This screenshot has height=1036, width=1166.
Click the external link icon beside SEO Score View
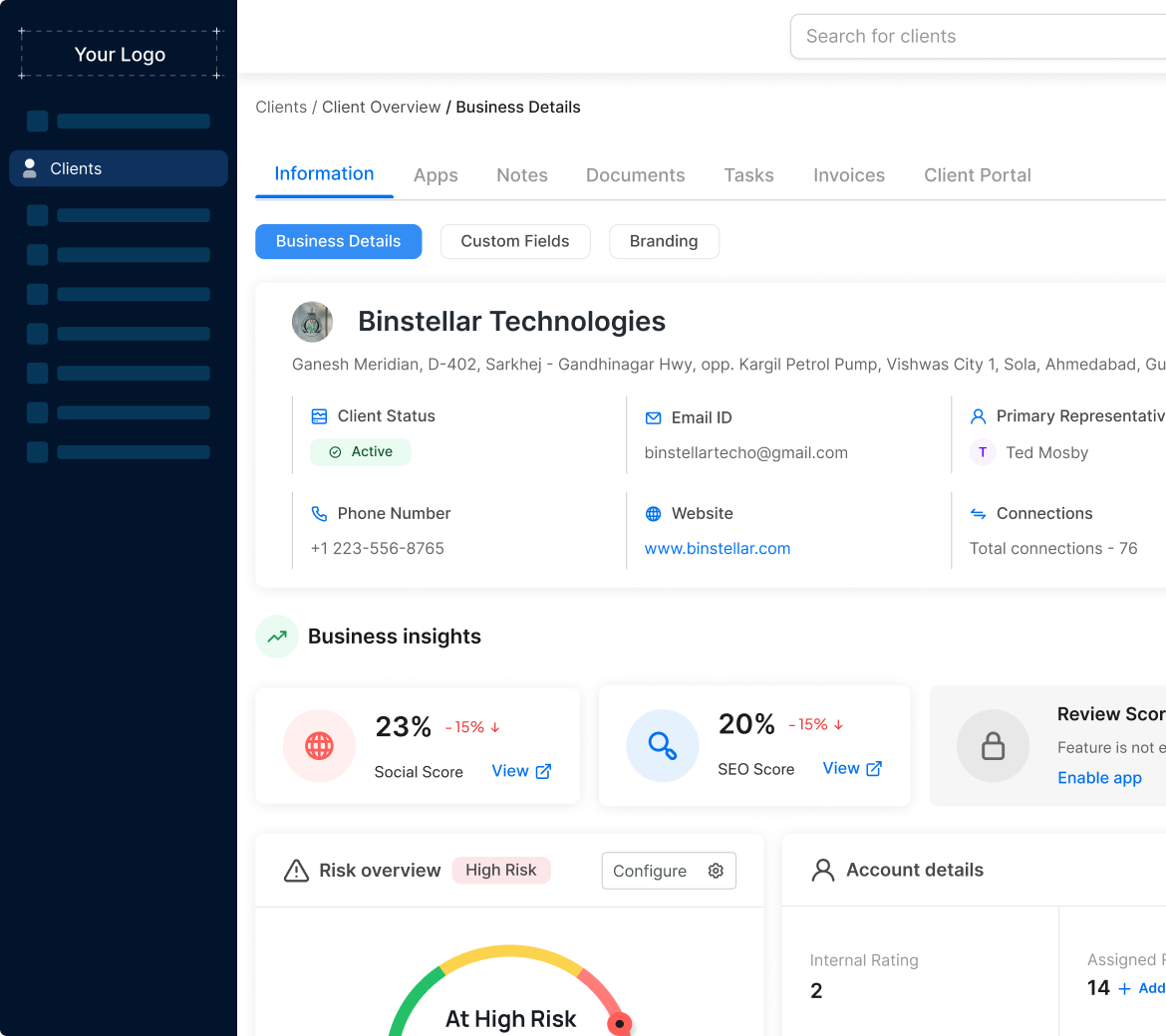click(875, 768)
